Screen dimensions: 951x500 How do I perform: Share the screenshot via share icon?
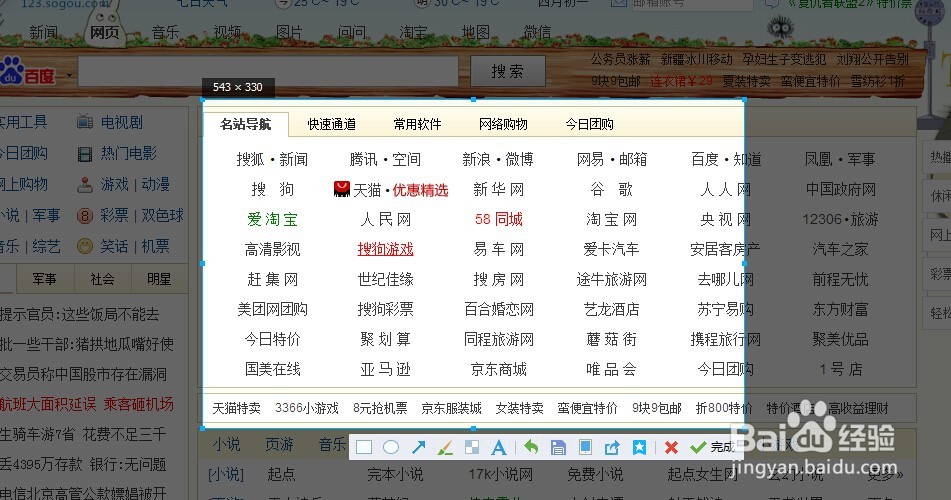[x=612, y=447]
